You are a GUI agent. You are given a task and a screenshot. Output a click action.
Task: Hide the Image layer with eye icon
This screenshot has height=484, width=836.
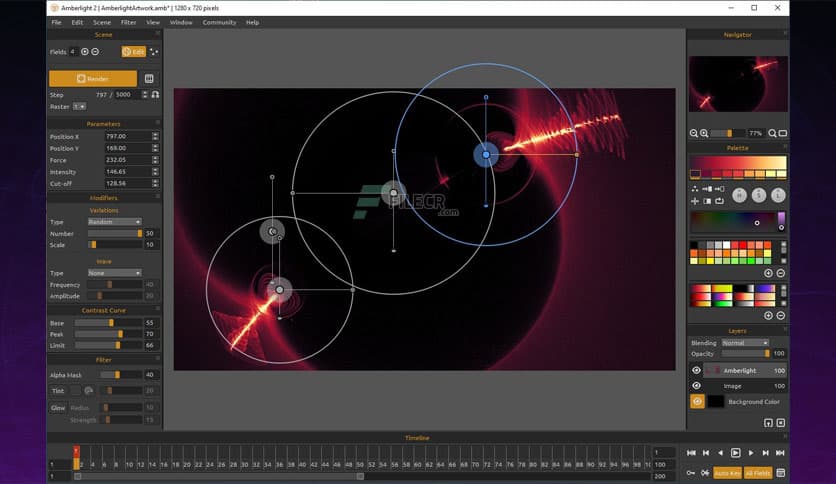[696, 385]
